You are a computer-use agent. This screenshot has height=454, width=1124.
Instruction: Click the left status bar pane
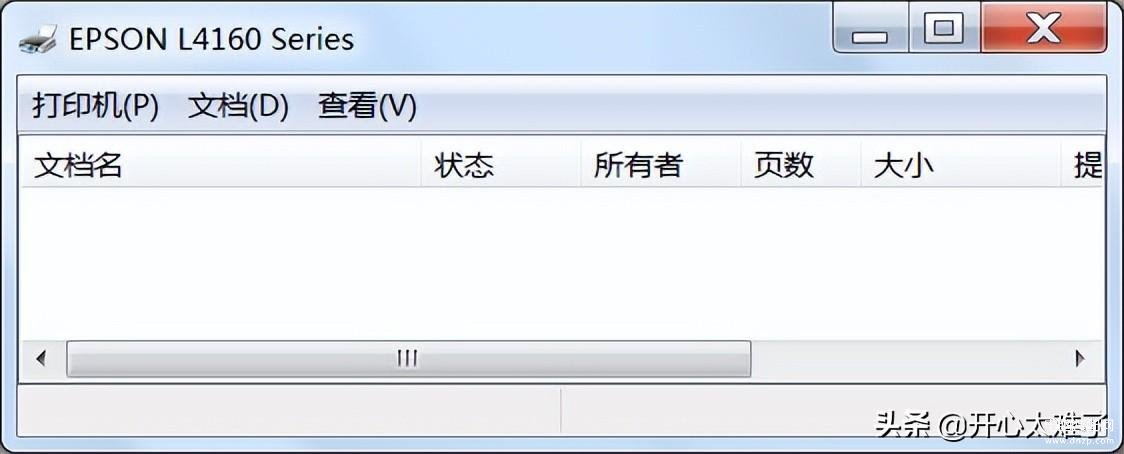(288, 412)
